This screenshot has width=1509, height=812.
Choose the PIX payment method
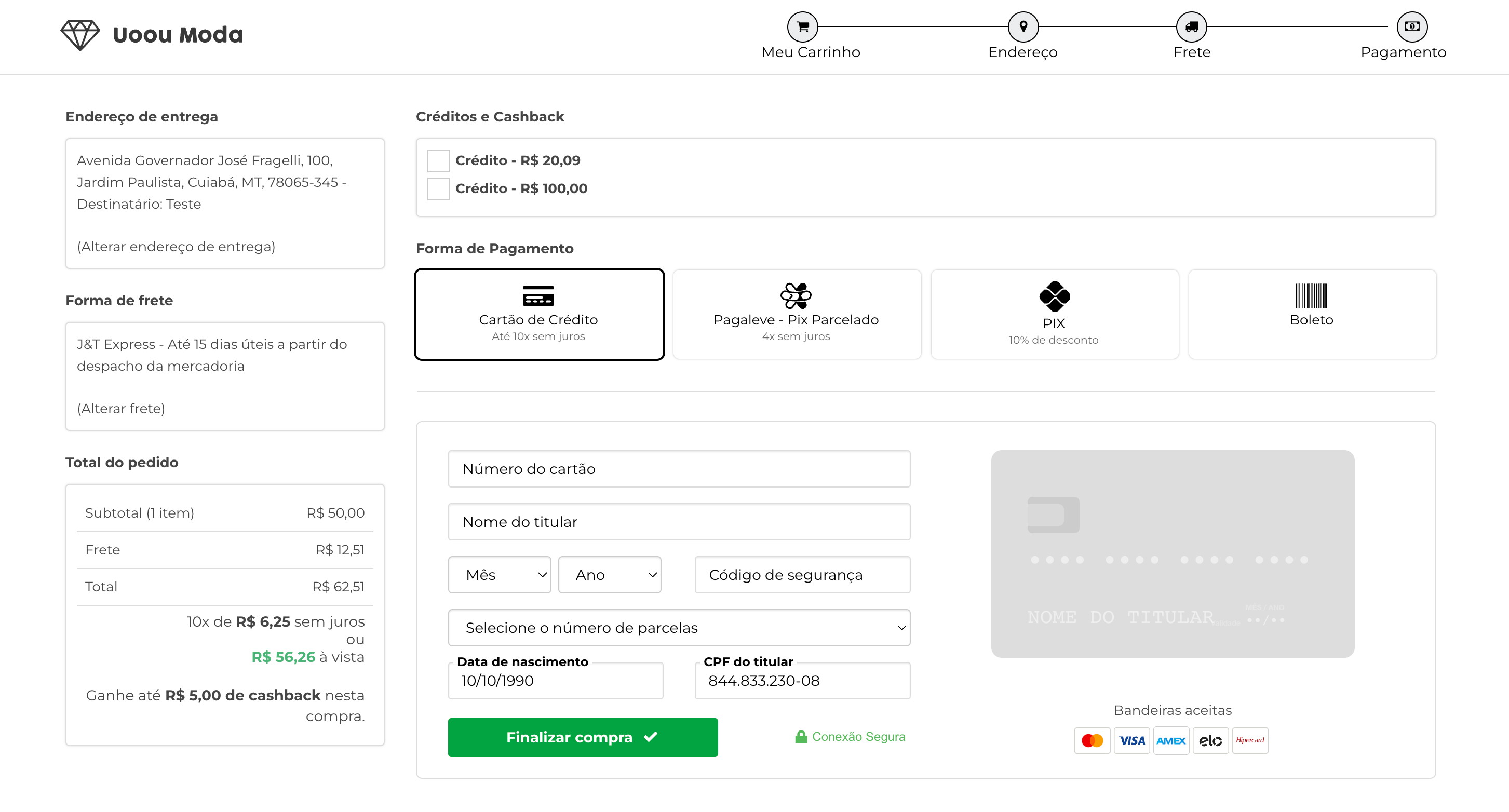1054,315
